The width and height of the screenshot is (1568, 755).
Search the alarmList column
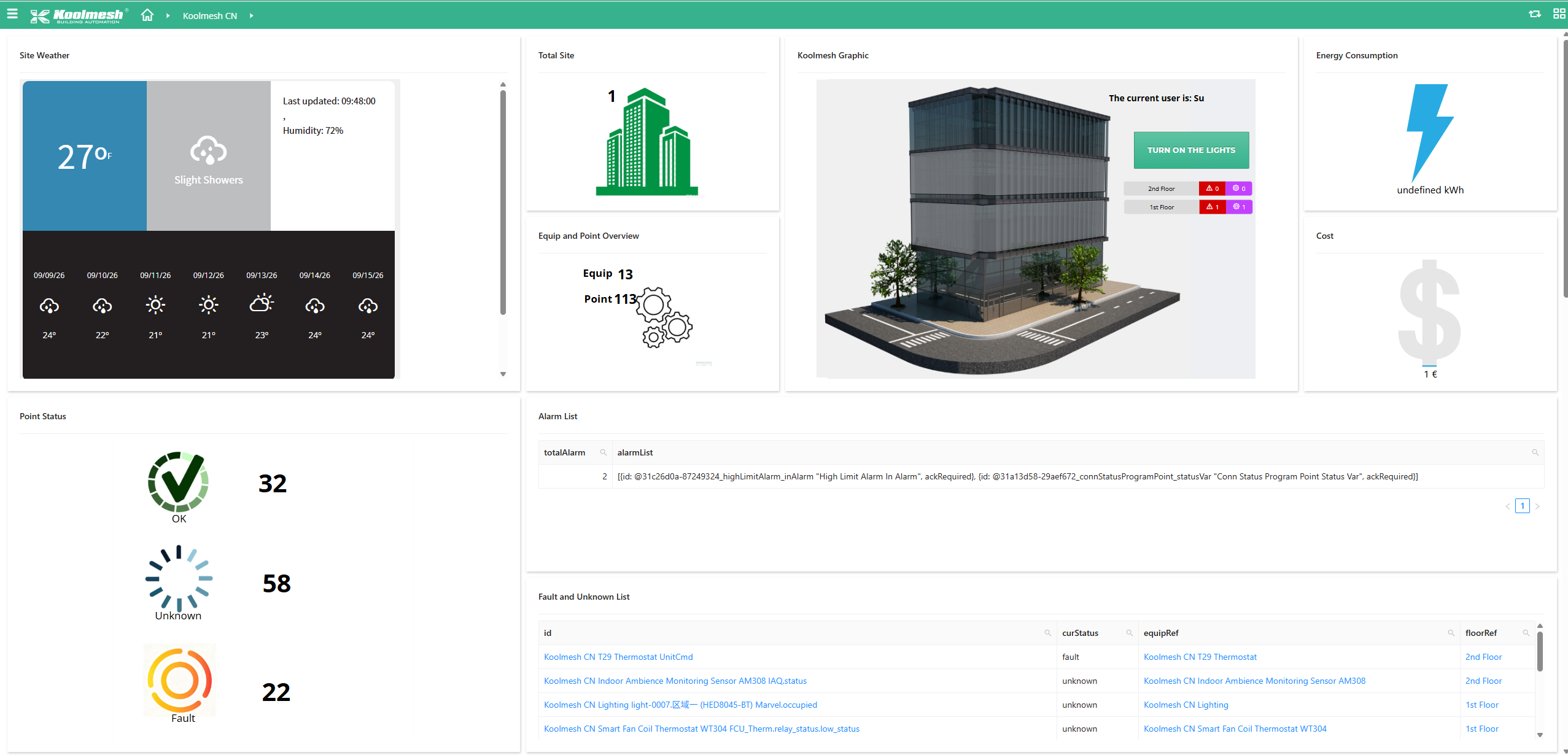[x=1535, y=452]
